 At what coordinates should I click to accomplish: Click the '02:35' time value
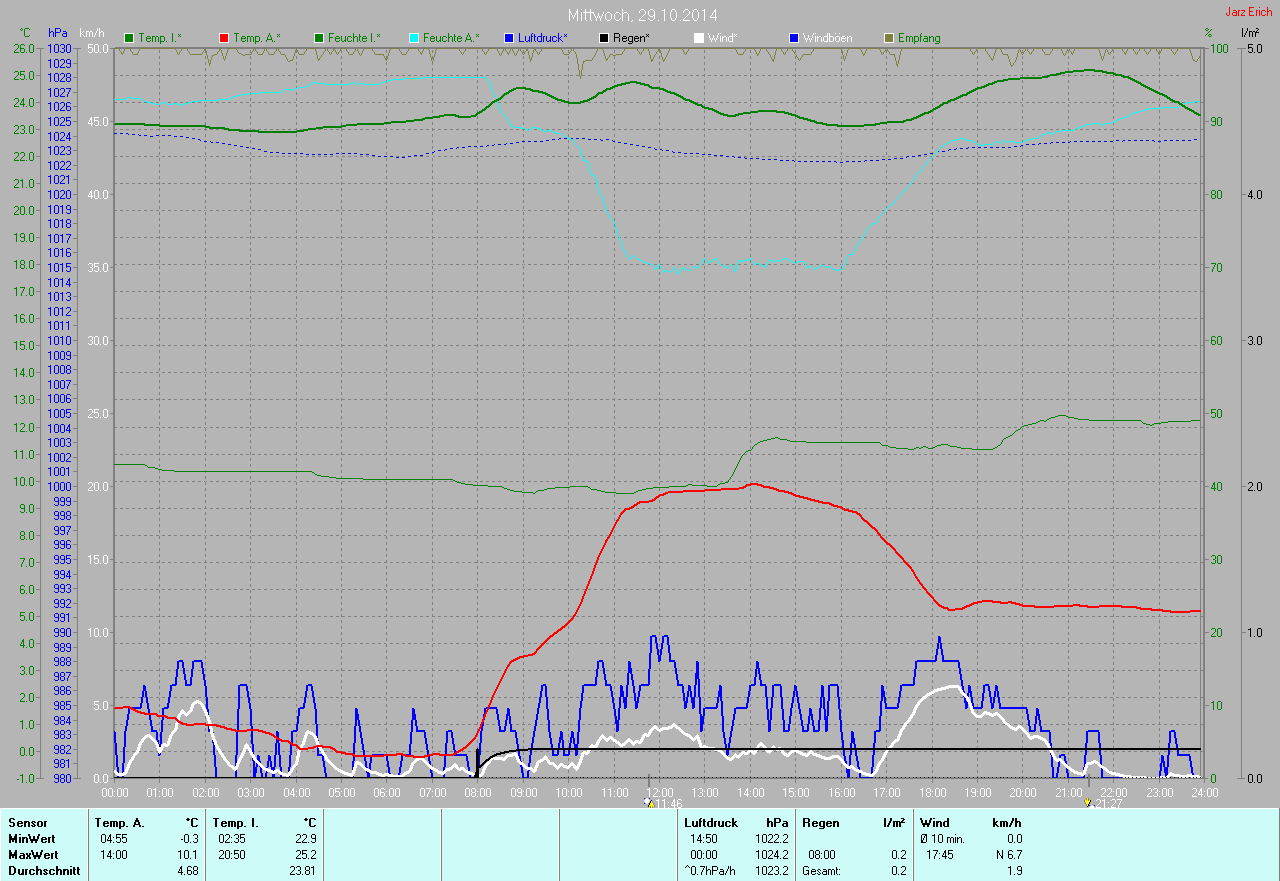[232, 839]
